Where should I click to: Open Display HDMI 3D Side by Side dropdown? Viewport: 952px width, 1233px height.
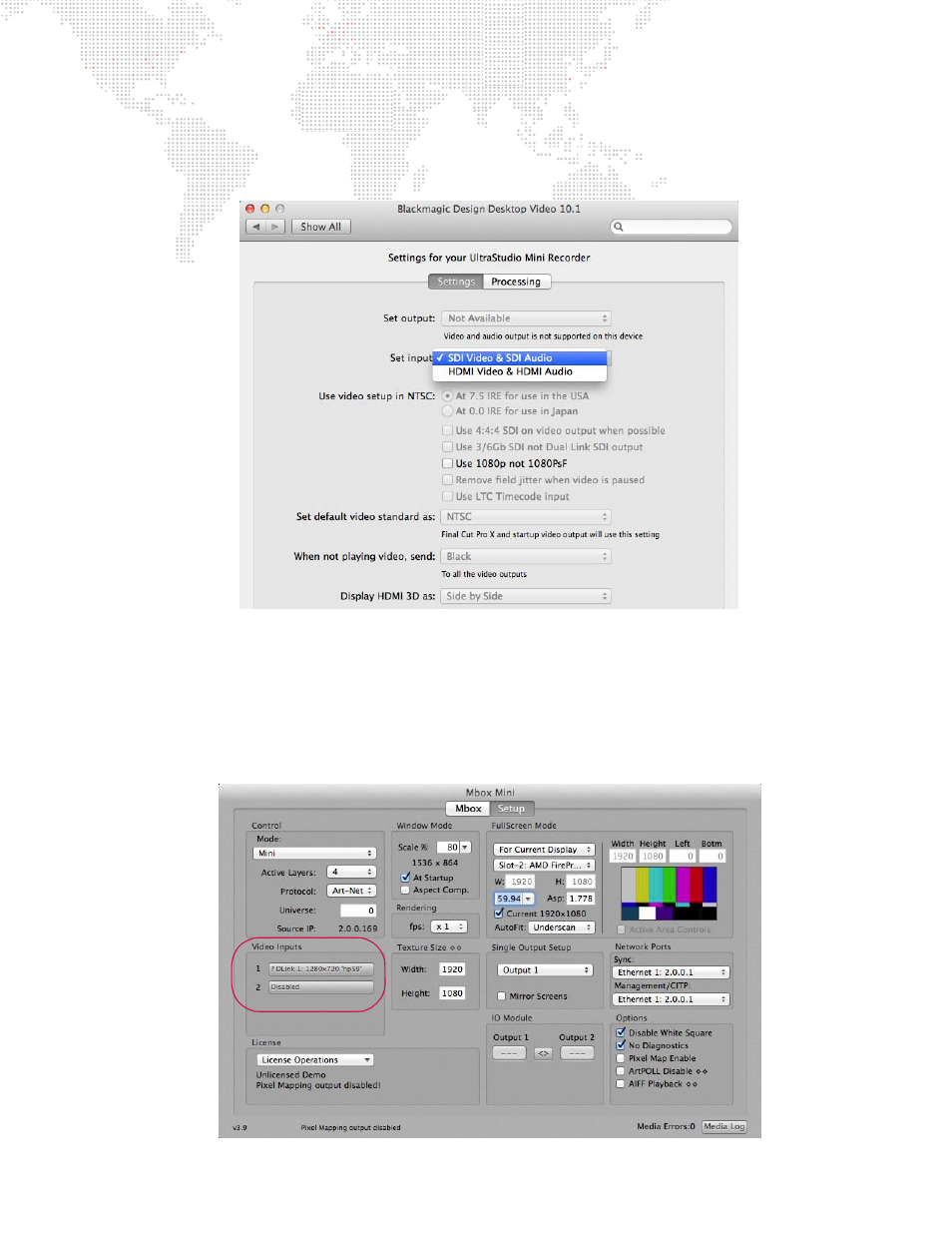click(x=526, y=596)
